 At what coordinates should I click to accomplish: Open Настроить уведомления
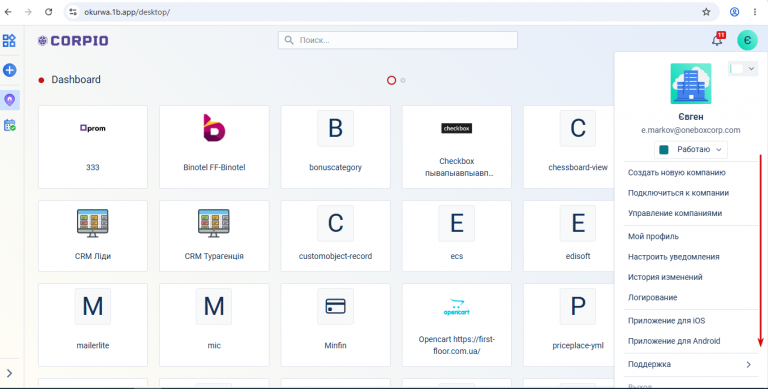click(x=673, y=257)
